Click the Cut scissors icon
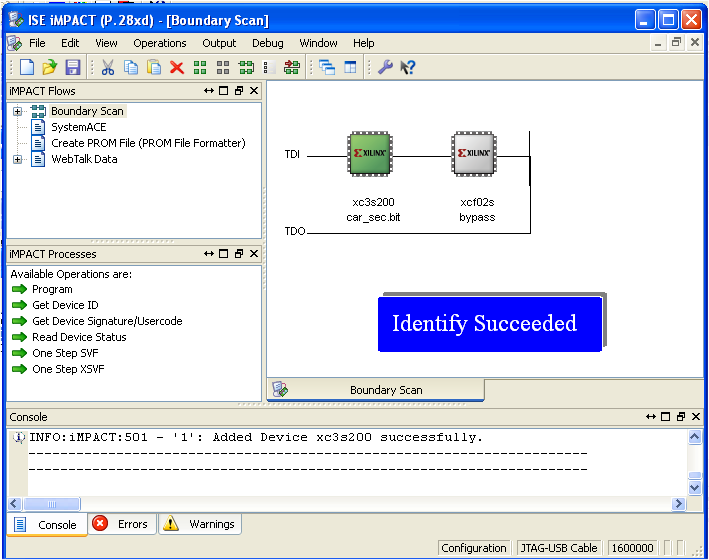 coord(107,67)
